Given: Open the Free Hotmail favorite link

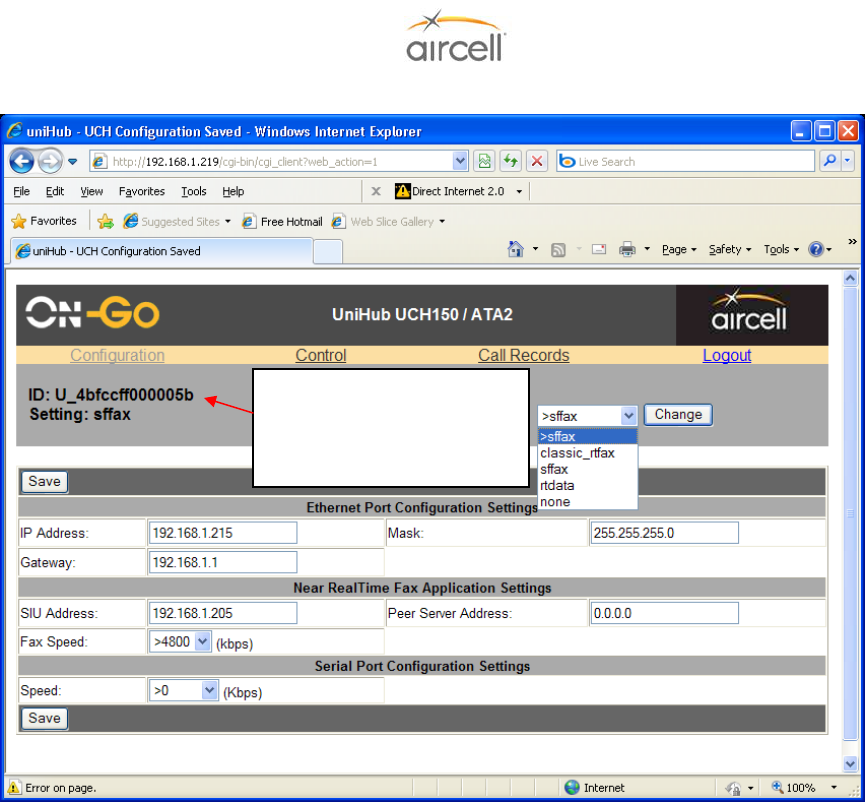Looking at the screenshot, I should pyautogui.click(x=282, y=222).
